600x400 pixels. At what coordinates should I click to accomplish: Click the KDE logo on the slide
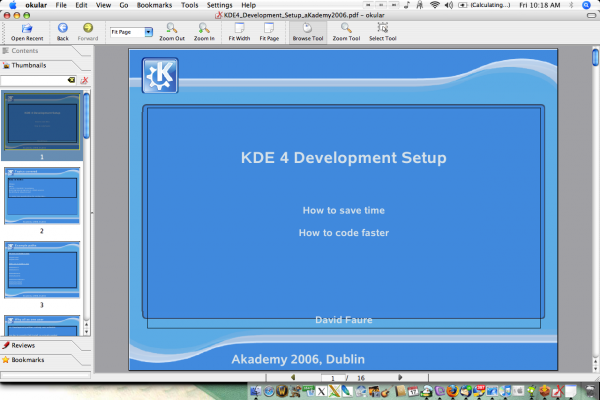click(x=160, y=75)
